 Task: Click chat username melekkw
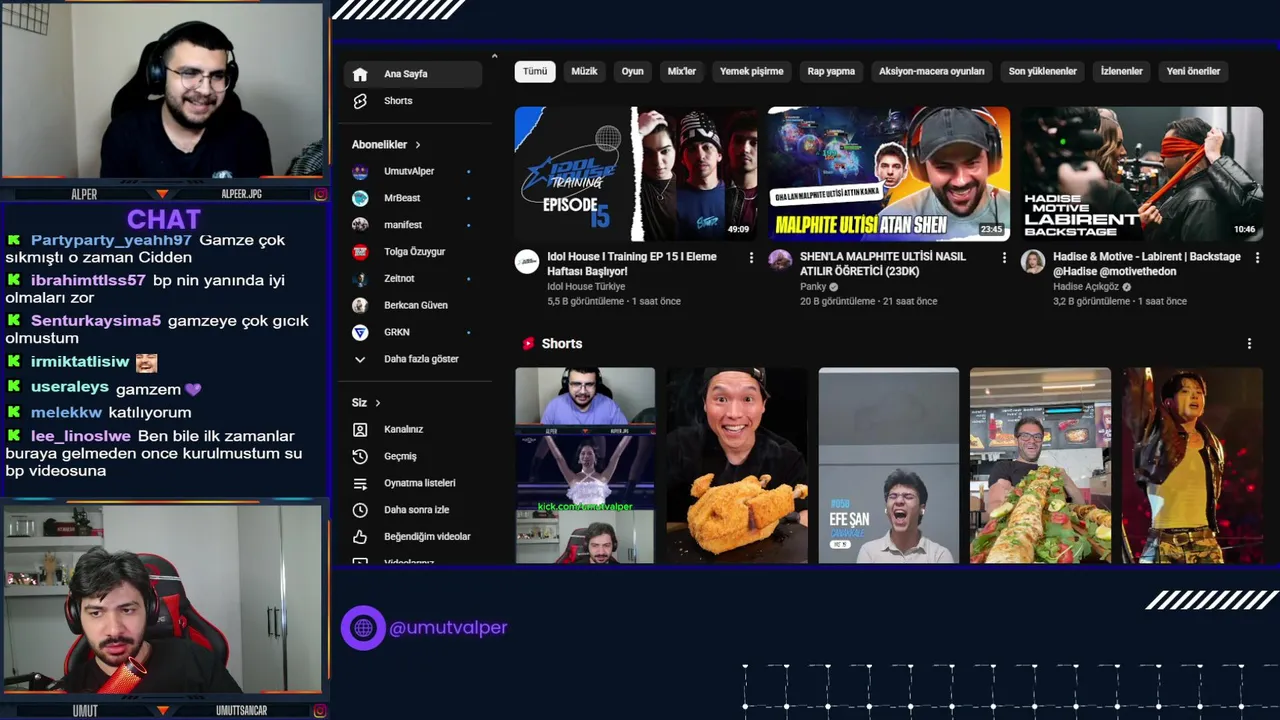click(x=66, y=412)
